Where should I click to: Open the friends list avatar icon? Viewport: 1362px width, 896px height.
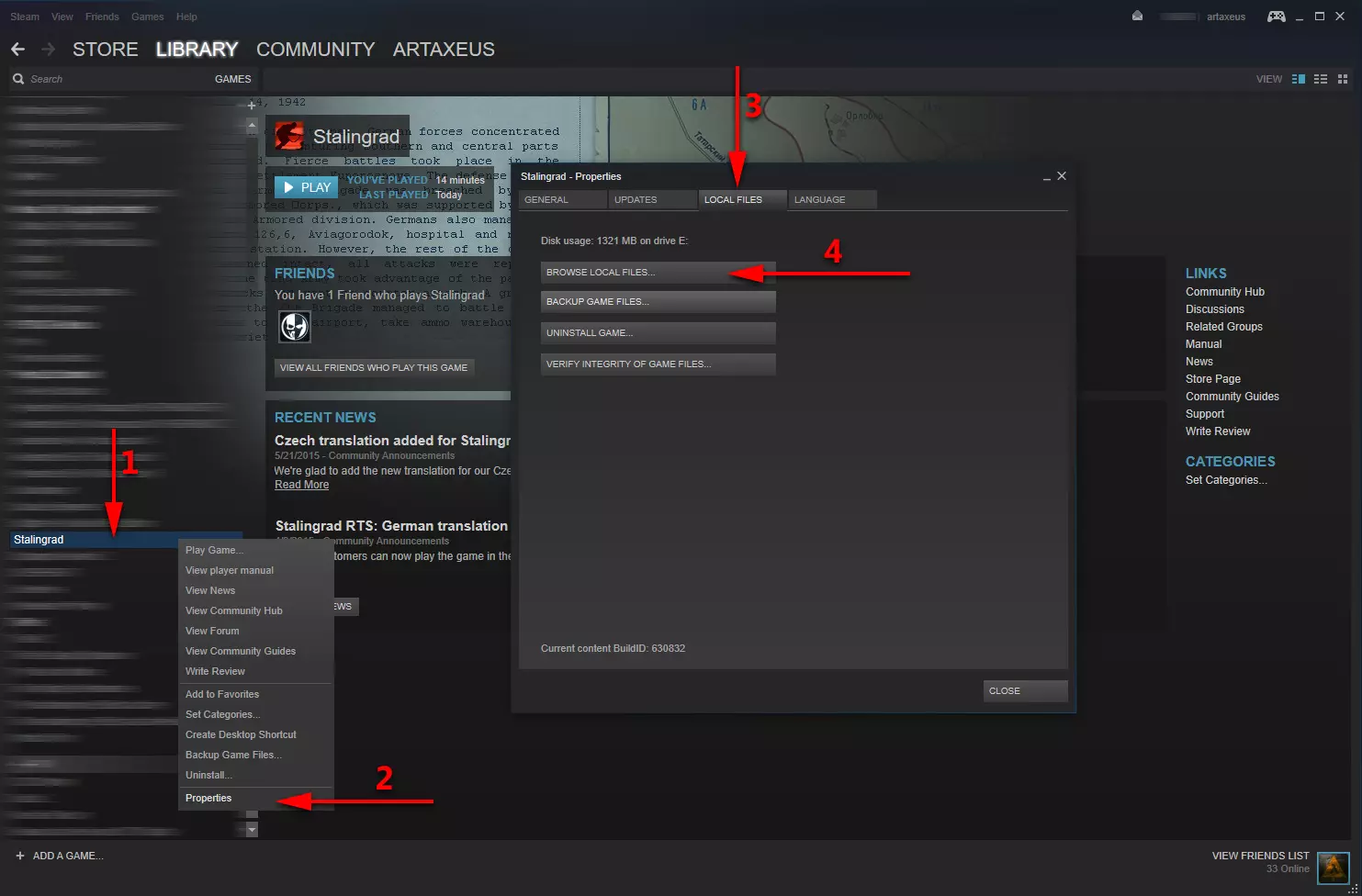coord(1333,868)
